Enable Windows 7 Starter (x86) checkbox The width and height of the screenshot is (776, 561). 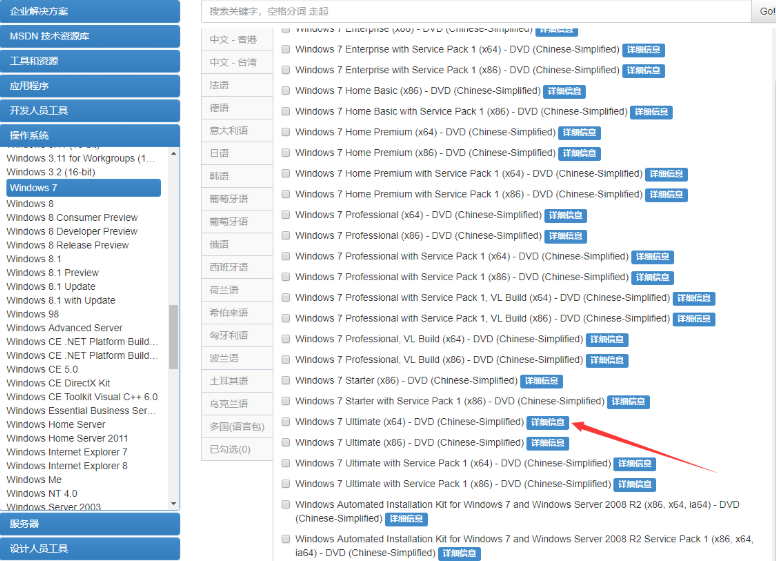coord(286,381)
